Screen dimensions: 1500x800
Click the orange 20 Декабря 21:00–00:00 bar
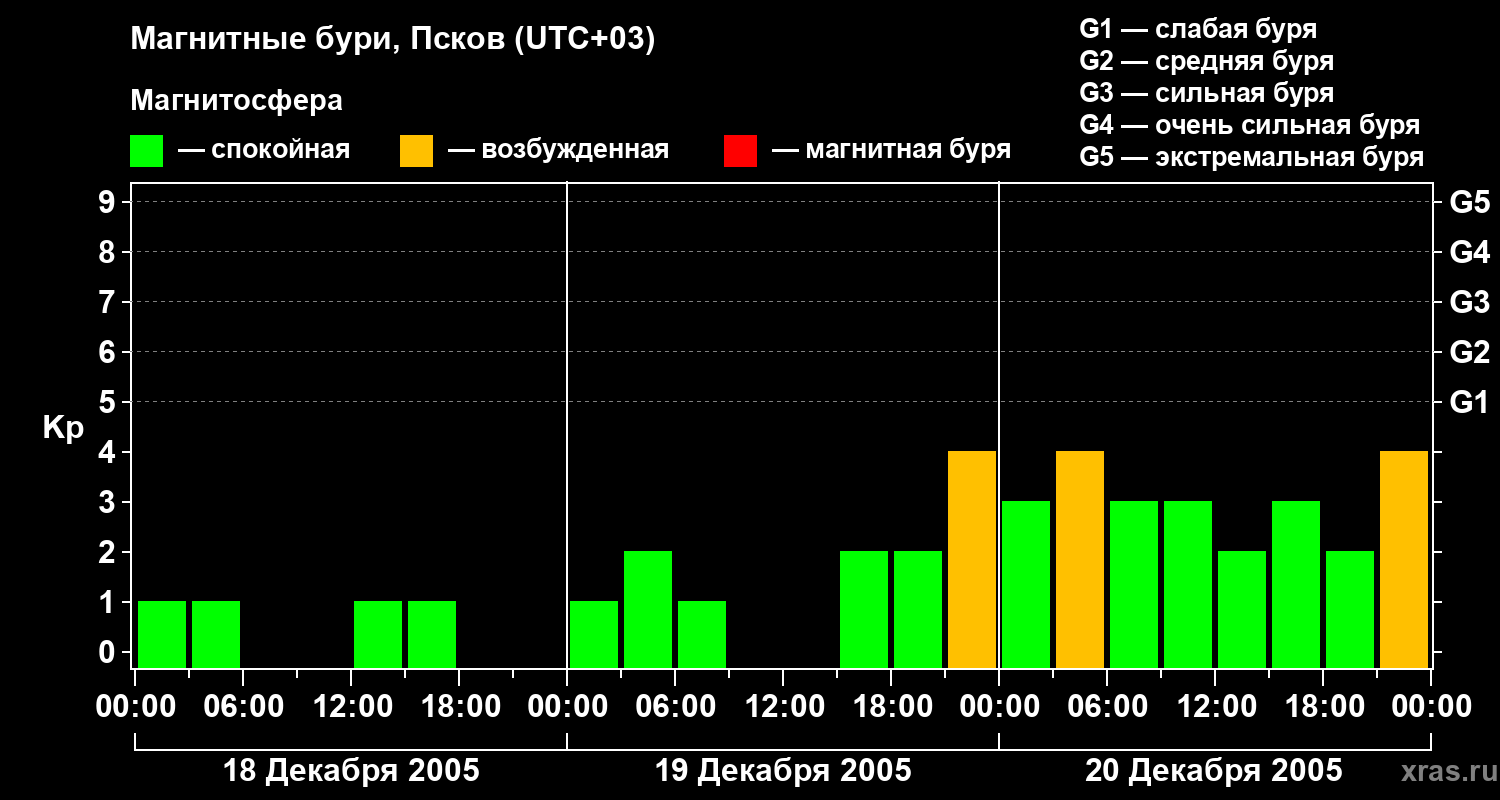[x=1404, y=559]
